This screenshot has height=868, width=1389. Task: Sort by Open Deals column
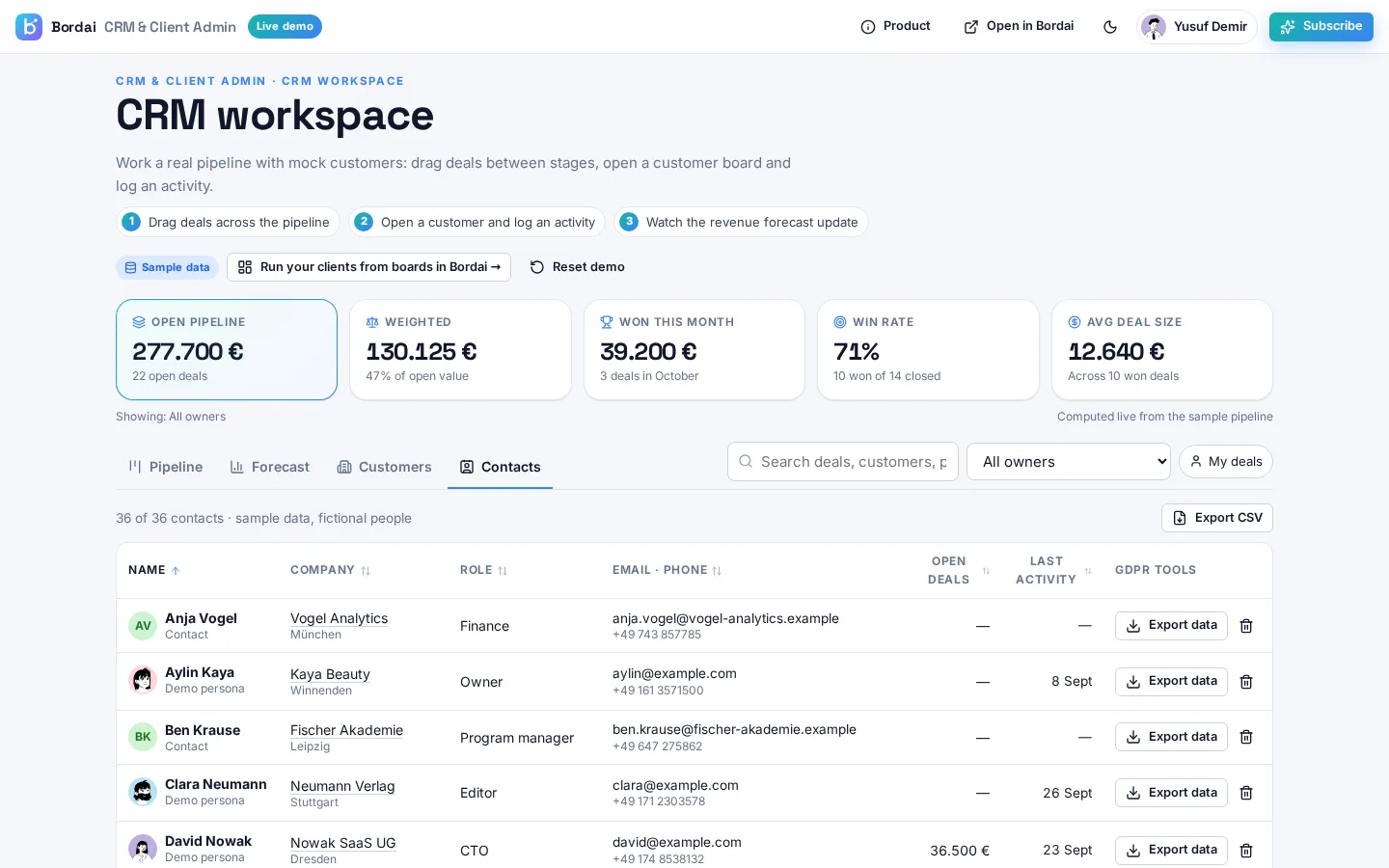[957, 570]
